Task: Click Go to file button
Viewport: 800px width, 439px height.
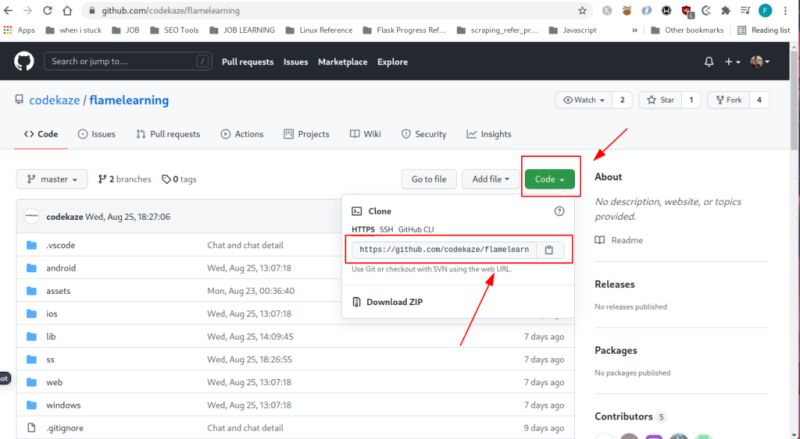Action: click(429, 179)
